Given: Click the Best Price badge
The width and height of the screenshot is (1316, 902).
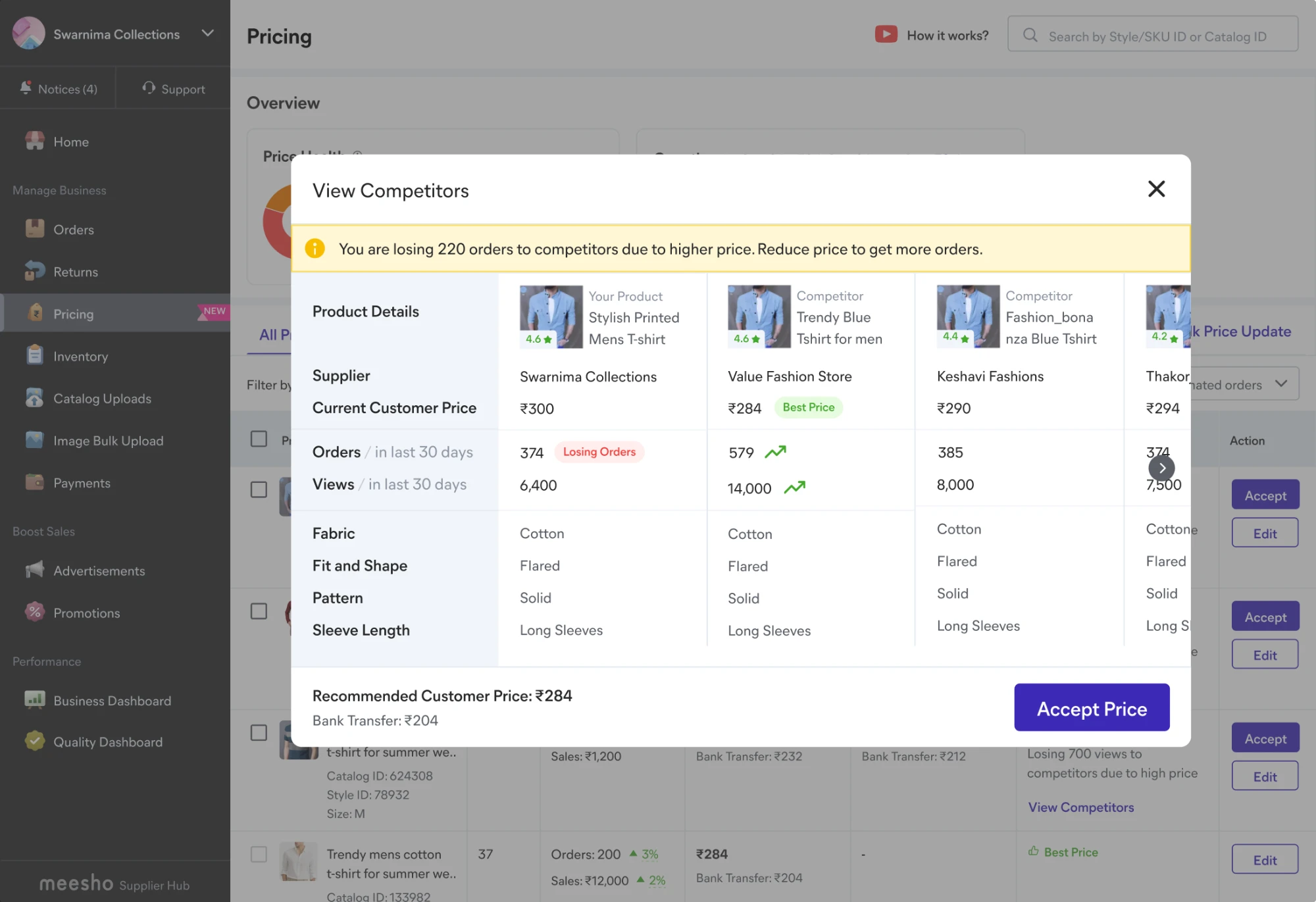Looking at the screenshot, I should tap(808, 407).
